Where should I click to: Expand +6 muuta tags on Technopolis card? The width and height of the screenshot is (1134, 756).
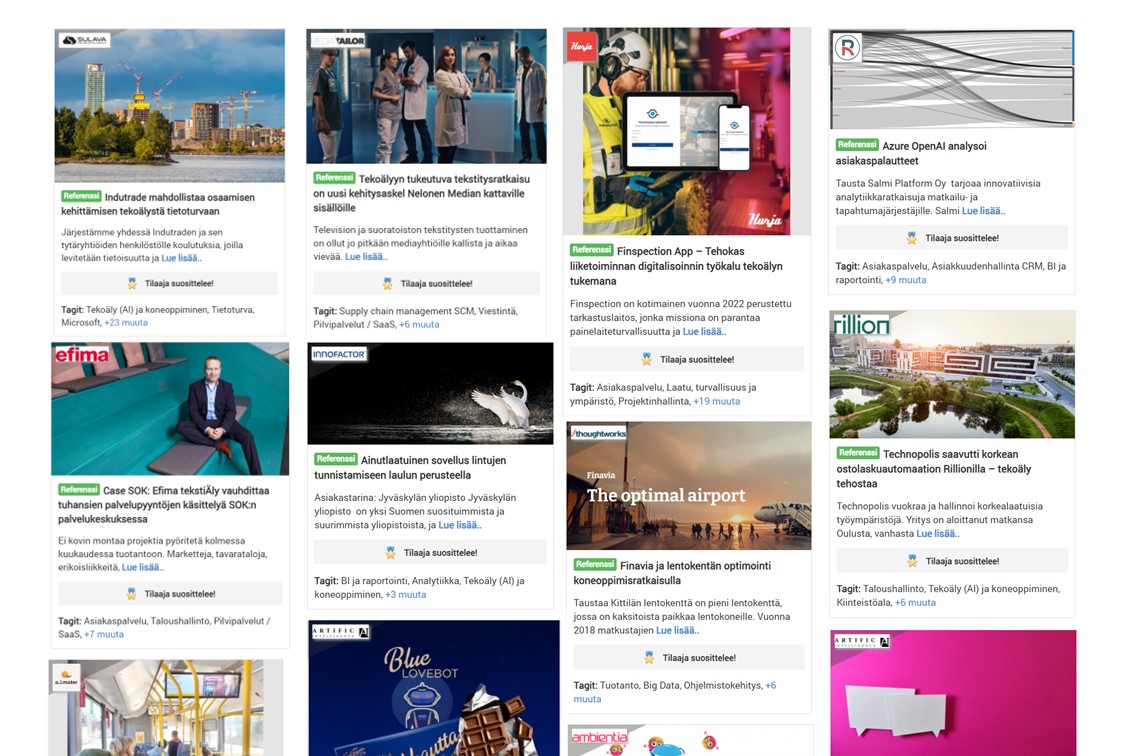[x=916, y=602]
